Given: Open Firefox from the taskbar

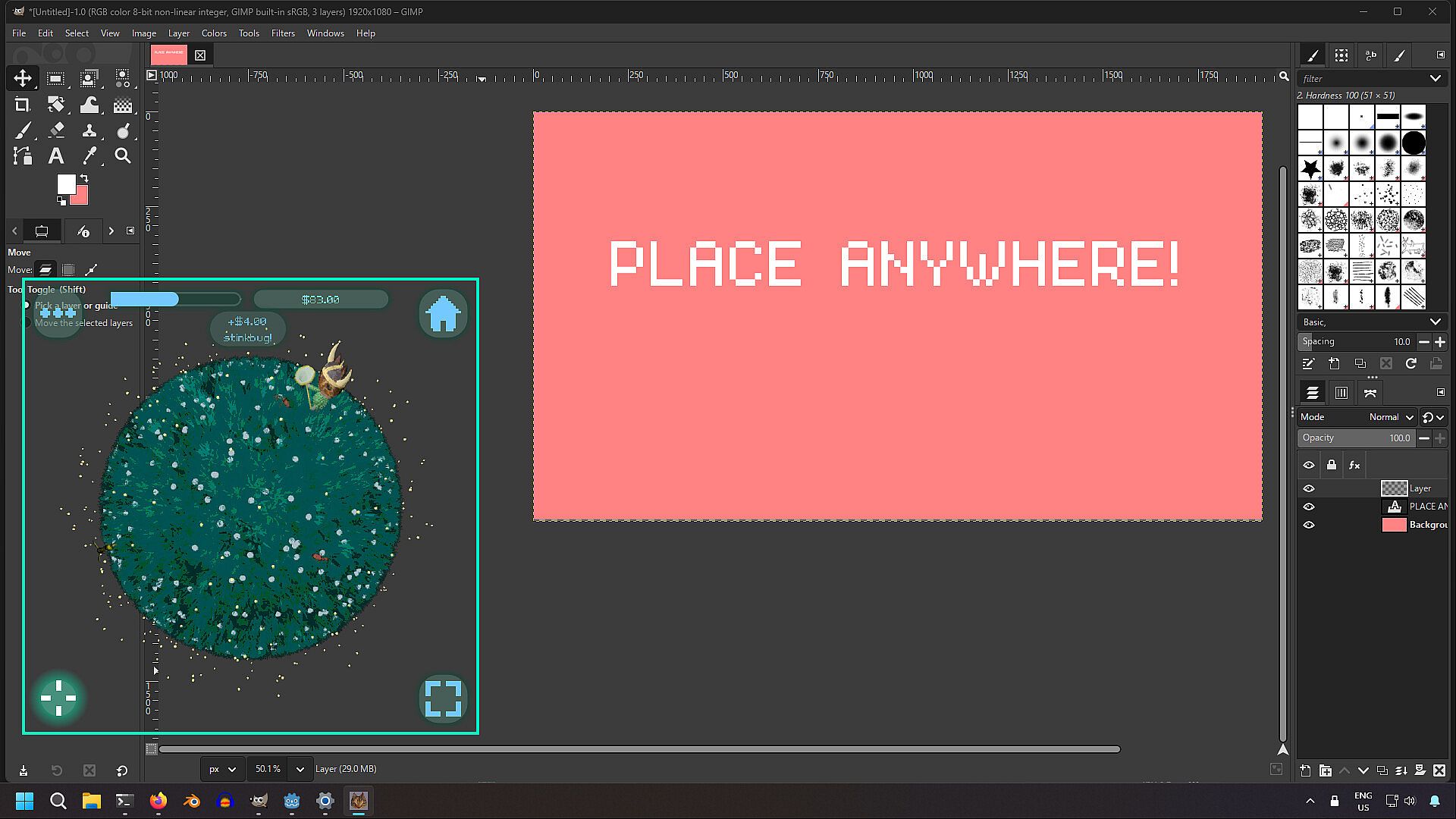Looking at the screenshot, I should [x=158, y=801].
